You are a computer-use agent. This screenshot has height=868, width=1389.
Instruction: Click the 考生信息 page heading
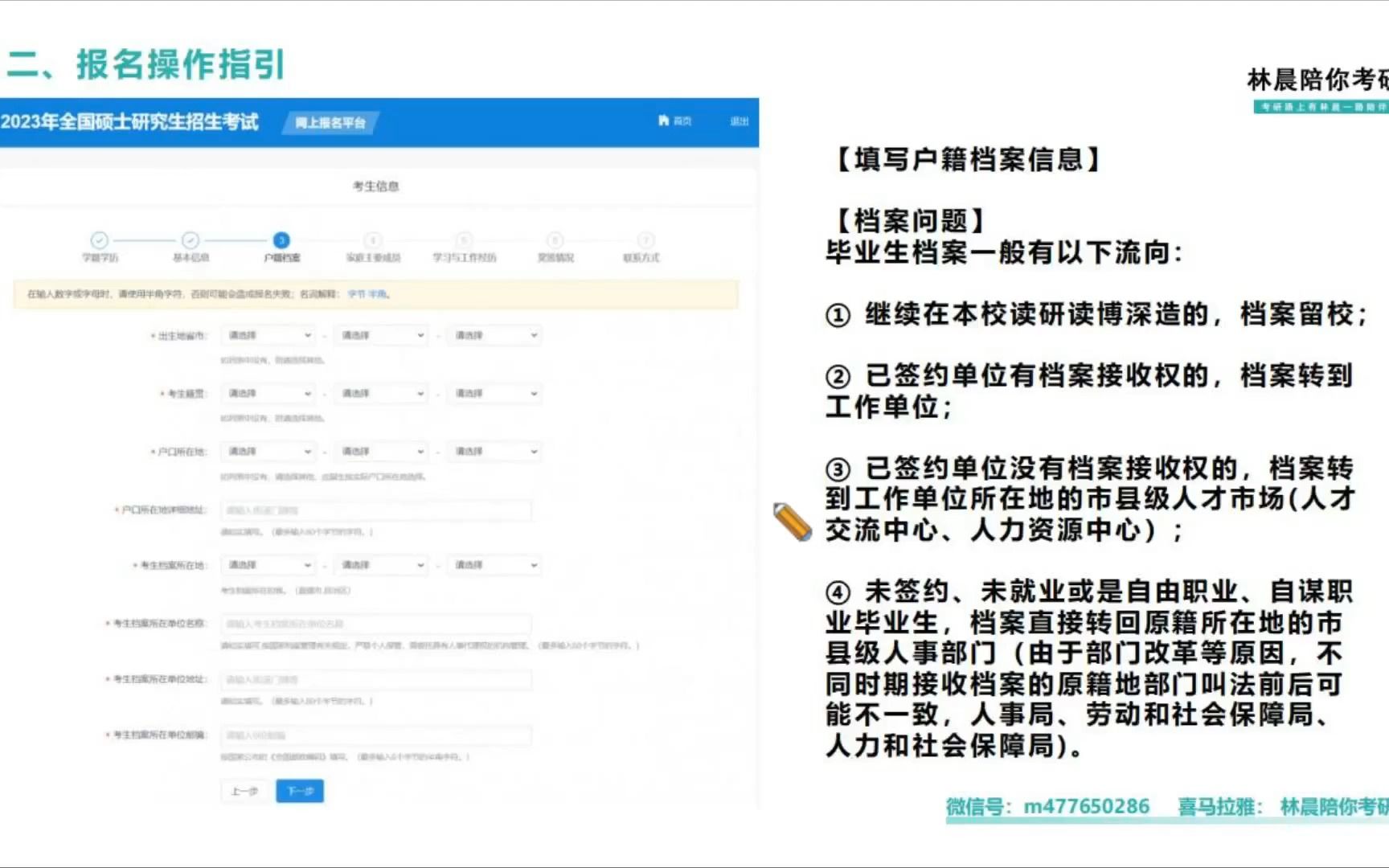tap(375, 186)
